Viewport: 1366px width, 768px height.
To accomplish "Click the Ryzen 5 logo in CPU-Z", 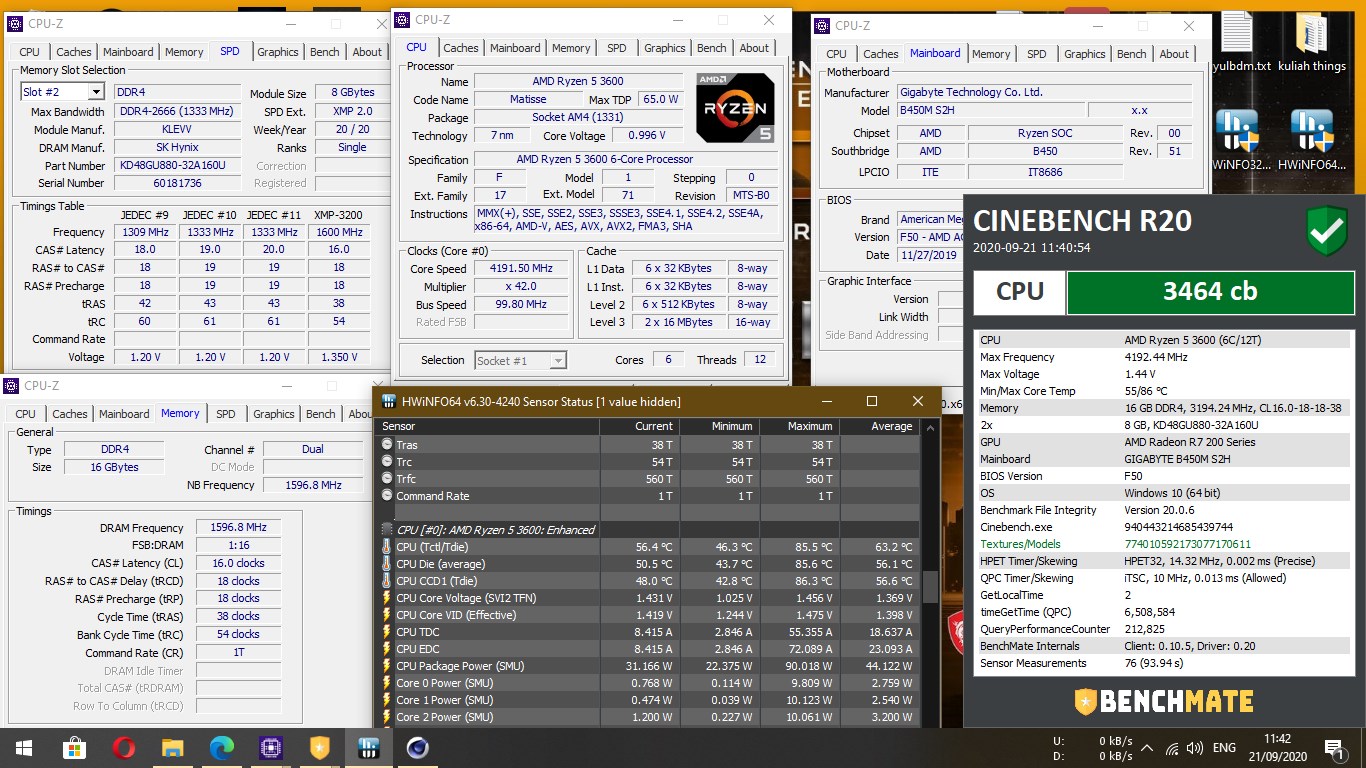I will coord(735,107).
